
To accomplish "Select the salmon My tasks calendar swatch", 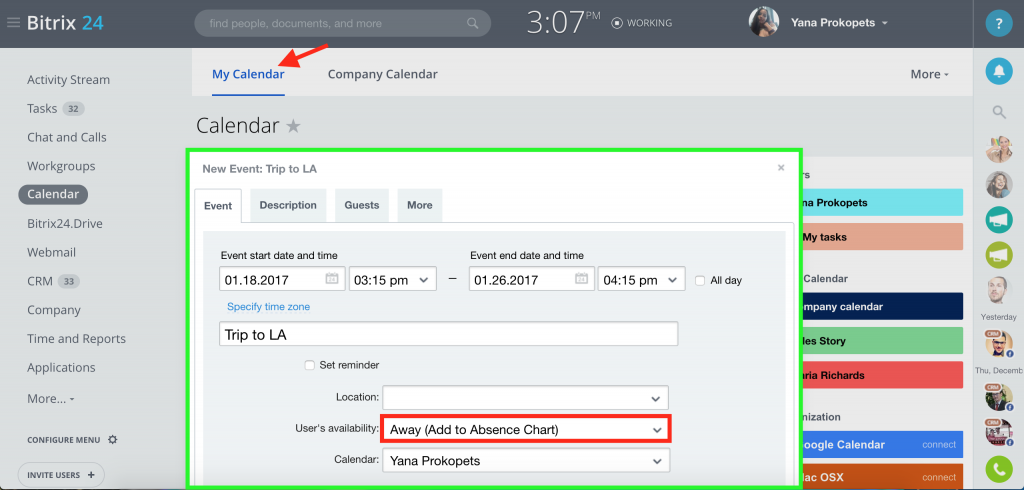I will (882, 237).
